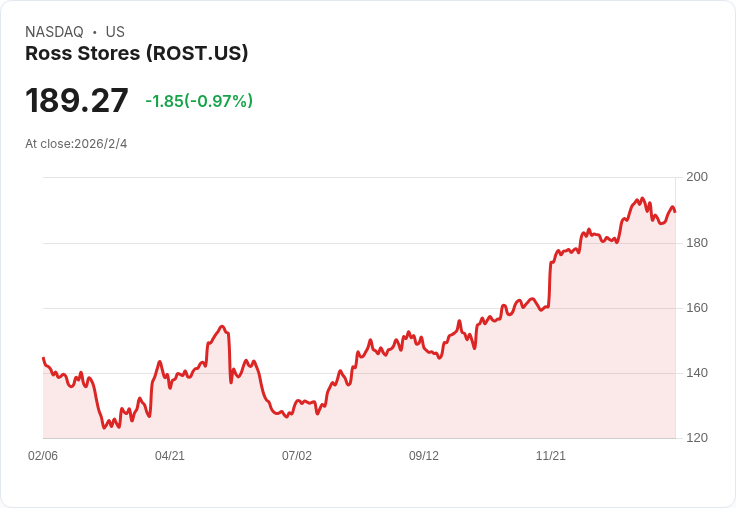The image size is (736, 508).
Task: Click the Ross Stores (ROST.US) title
Action: pos(136,54)
